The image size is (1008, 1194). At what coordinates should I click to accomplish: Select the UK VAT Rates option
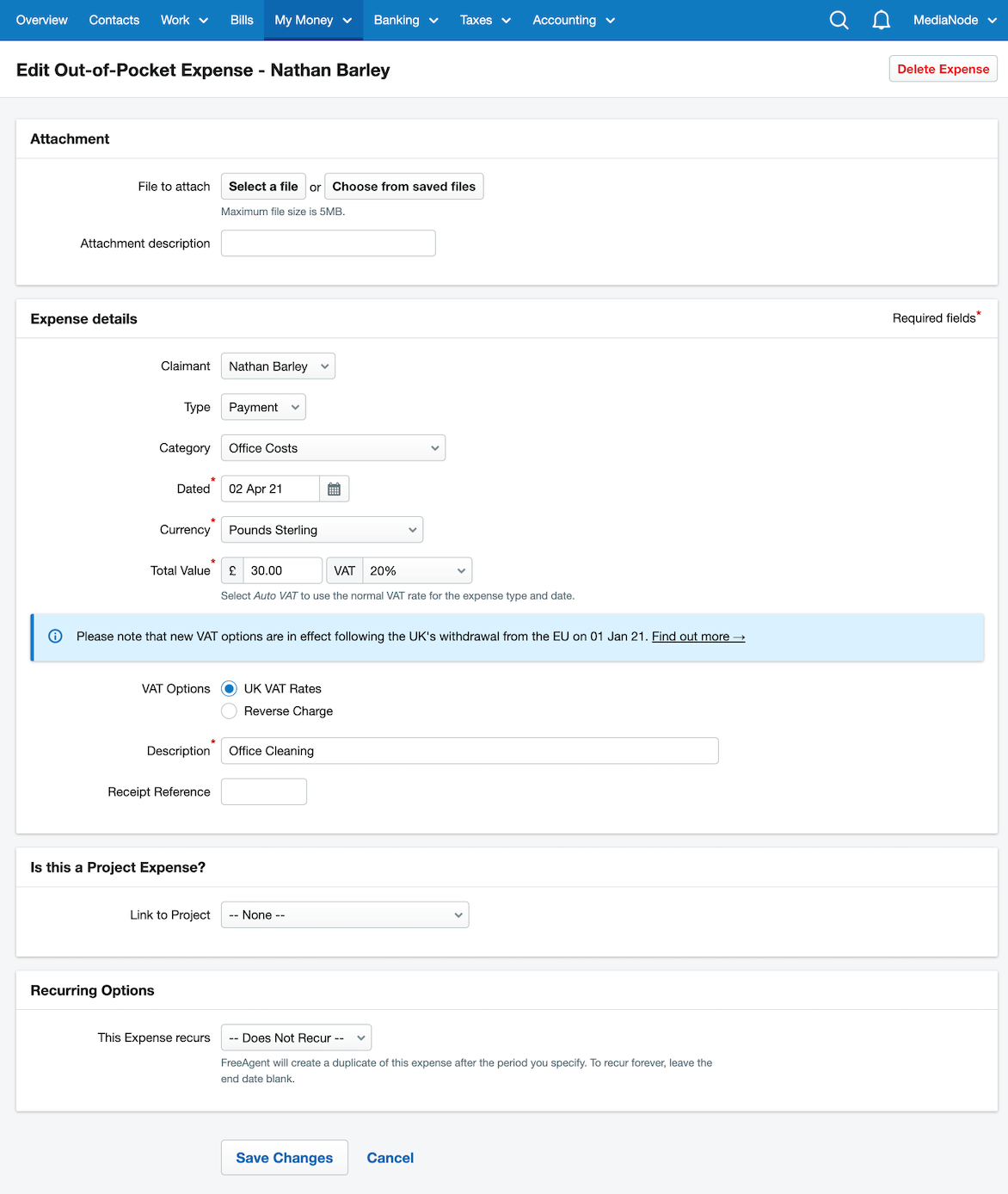click(x=229, y=688)
